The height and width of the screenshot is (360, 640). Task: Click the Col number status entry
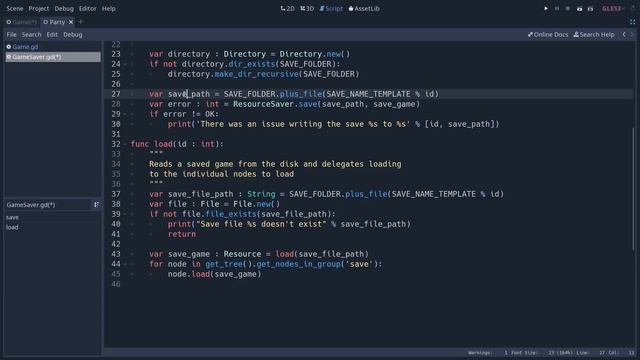621,353
